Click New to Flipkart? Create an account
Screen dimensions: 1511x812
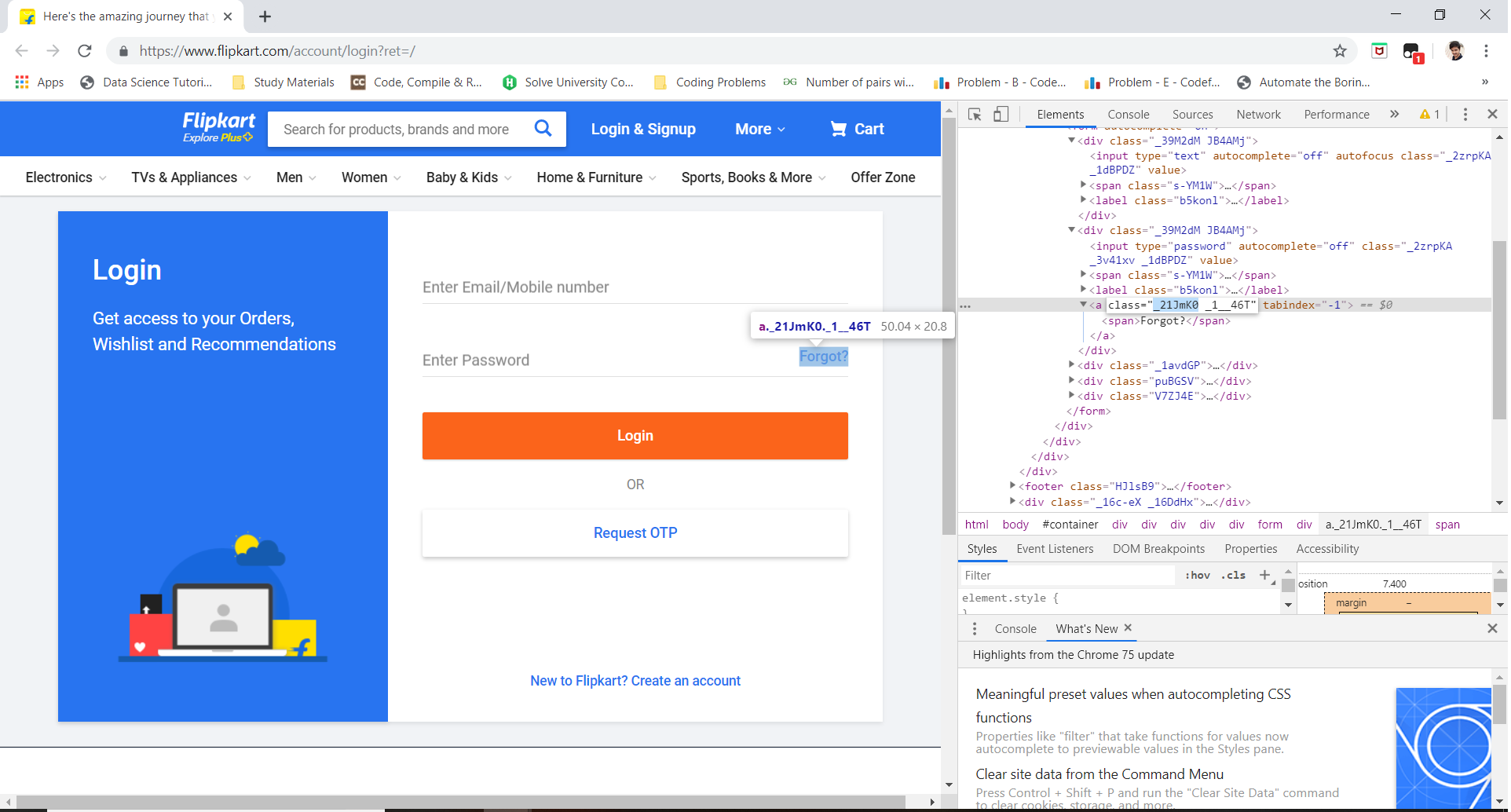point(635,681)
